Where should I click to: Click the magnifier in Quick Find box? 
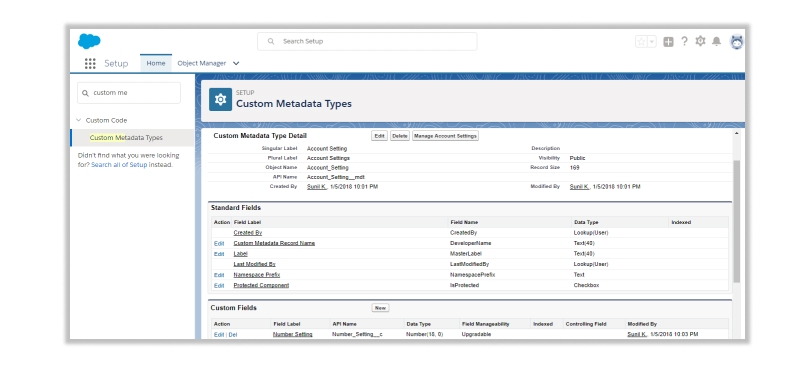point(84,93)
